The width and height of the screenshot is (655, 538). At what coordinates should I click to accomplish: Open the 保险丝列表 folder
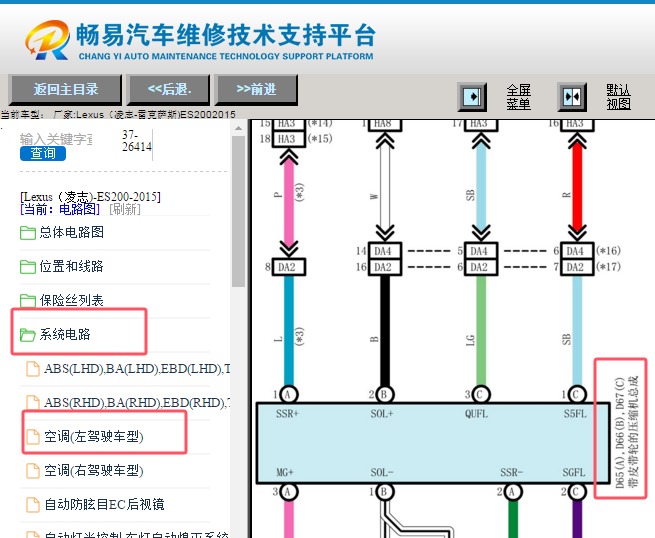click(x=71, y=300)
